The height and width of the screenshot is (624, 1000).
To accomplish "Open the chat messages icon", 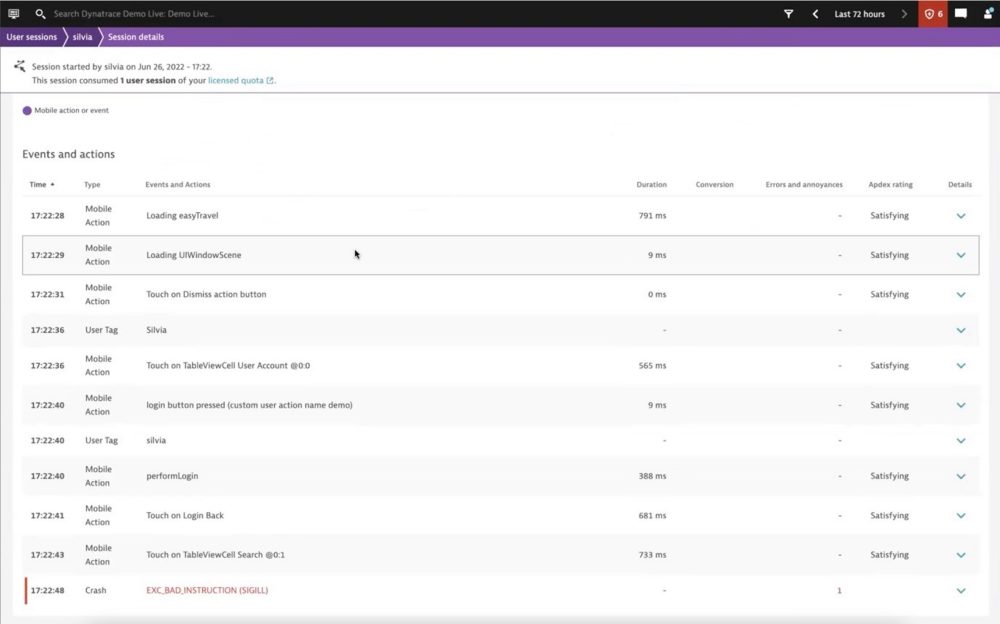I will (x=960, y=13).
